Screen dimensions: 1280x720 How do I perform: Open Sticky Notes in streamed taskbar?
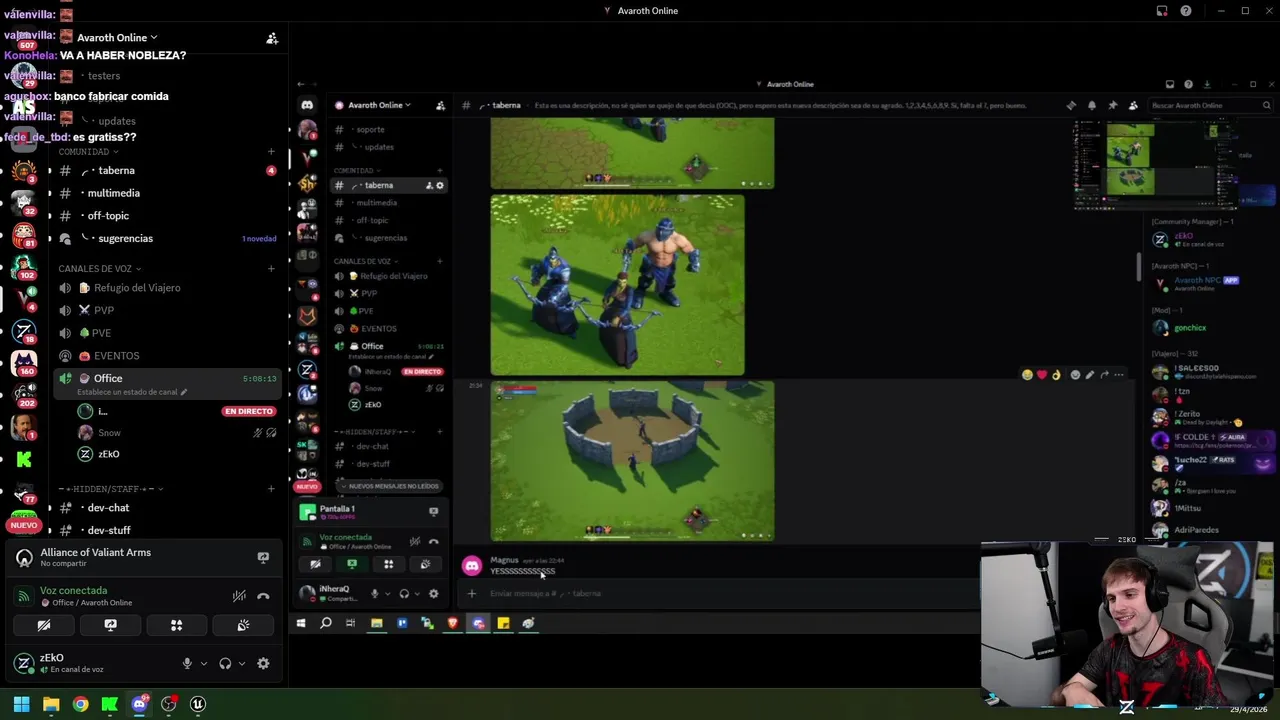point(503,623)
